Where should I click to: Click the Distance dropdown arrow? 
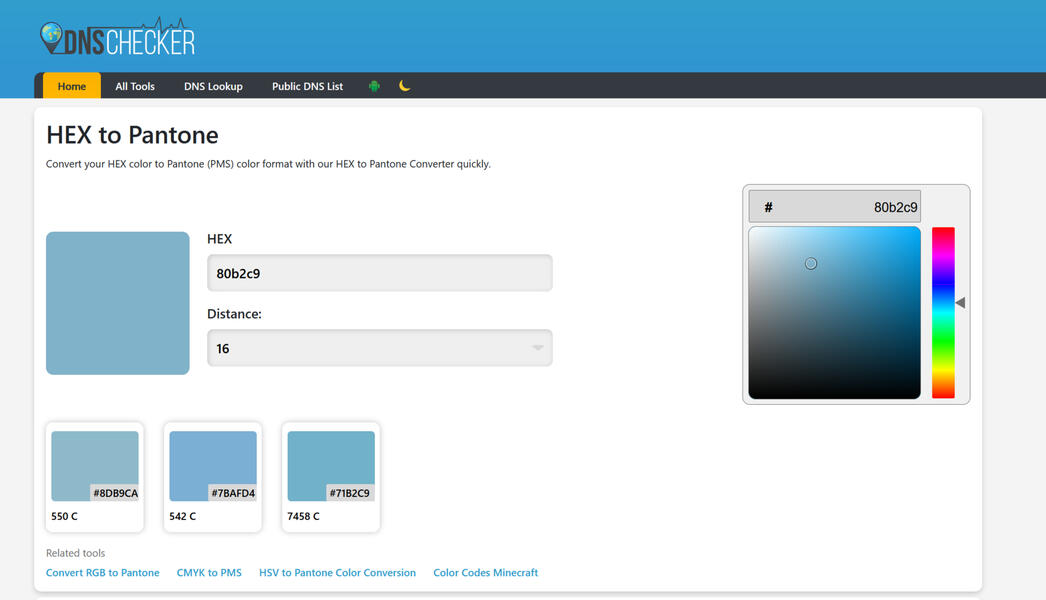pyautogui.click(x=537, y=348)
